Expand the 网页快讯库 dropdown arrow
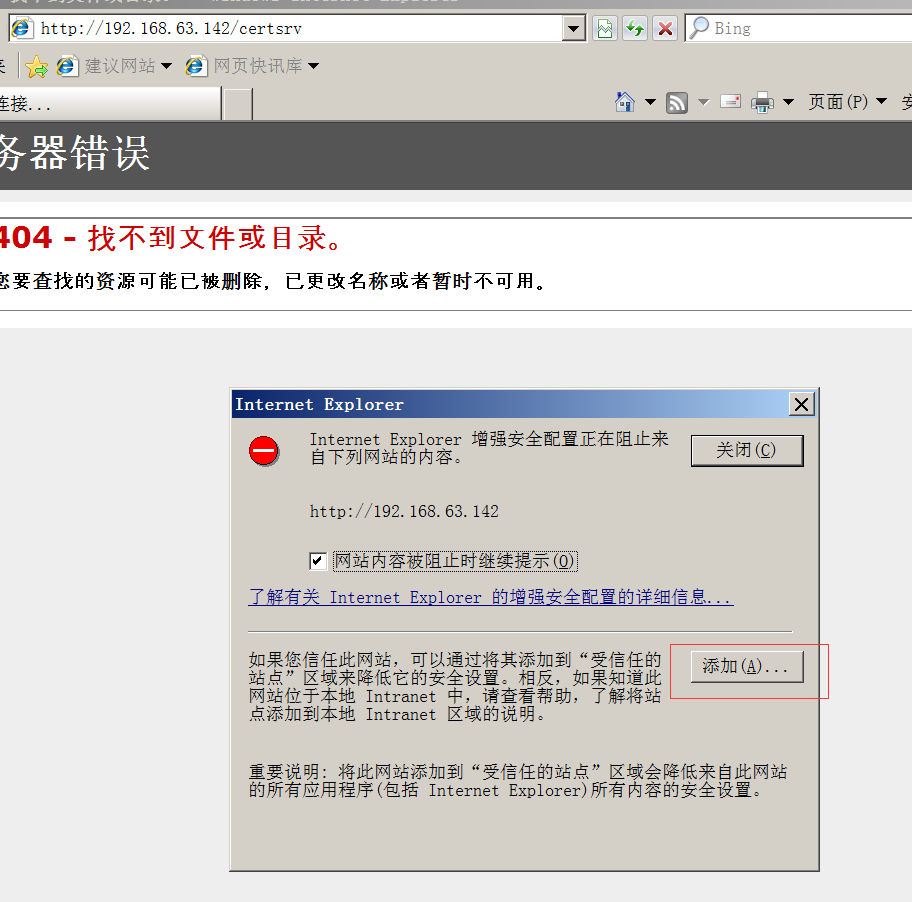The width and height of the screenshot is (912, 902). (x=314, y=66)
